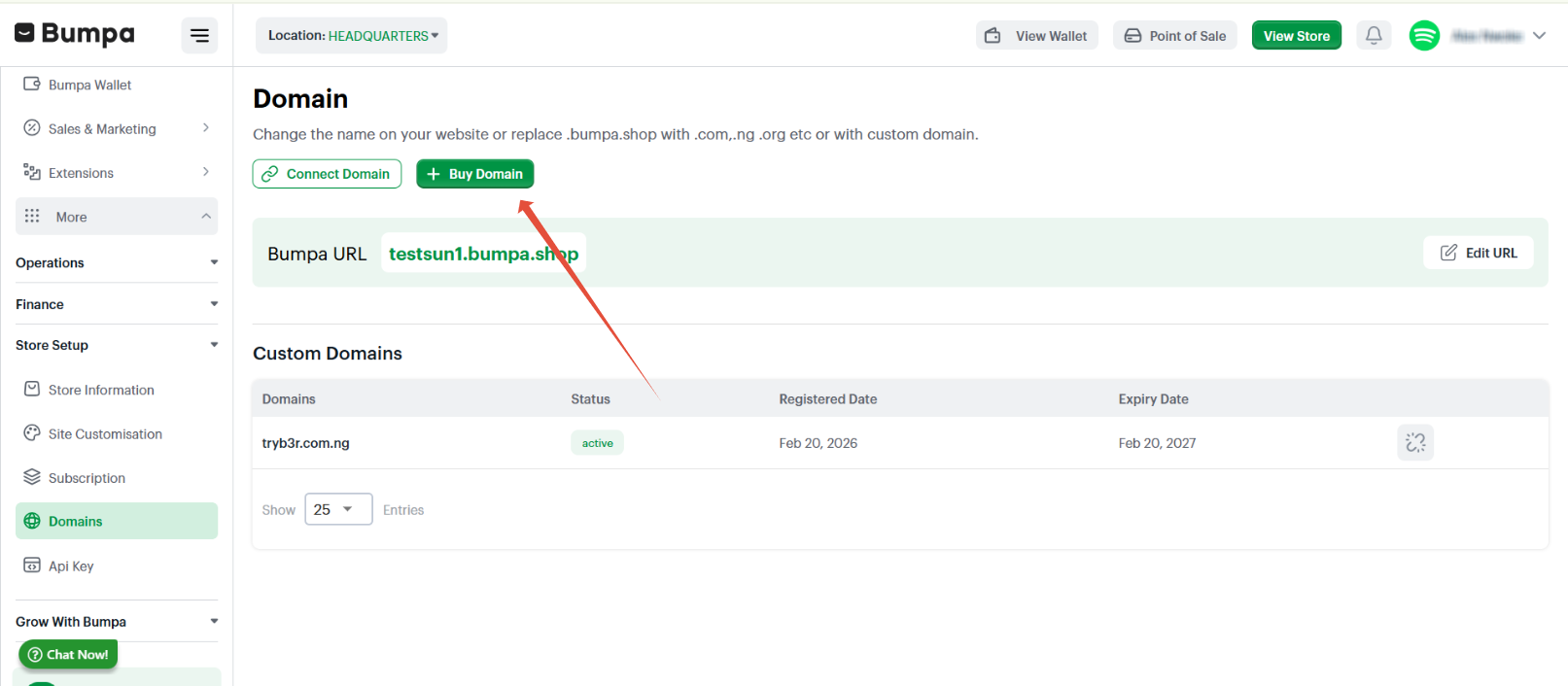1568x686 pixels.
Task: Open Point of Sale
Action: tap(1175, 36)
